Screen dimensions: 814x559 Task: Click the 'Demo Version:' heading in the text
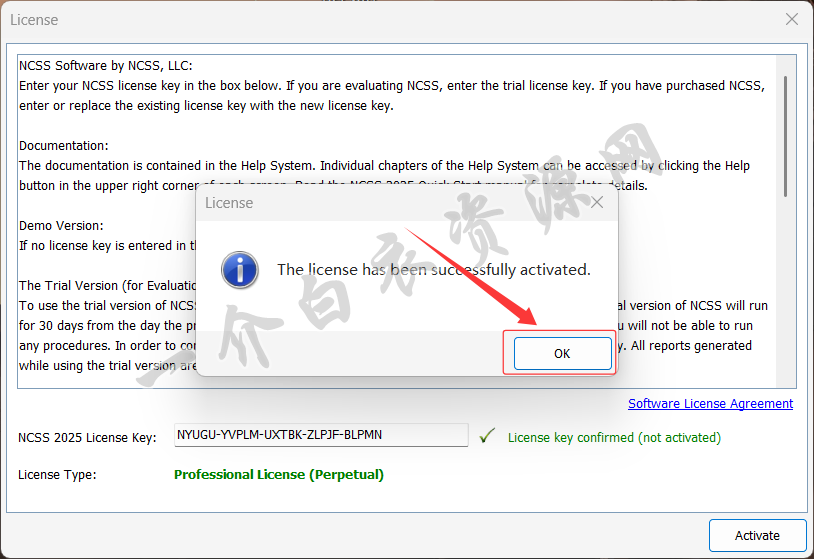pyautogui.click(x=61, y=226)
